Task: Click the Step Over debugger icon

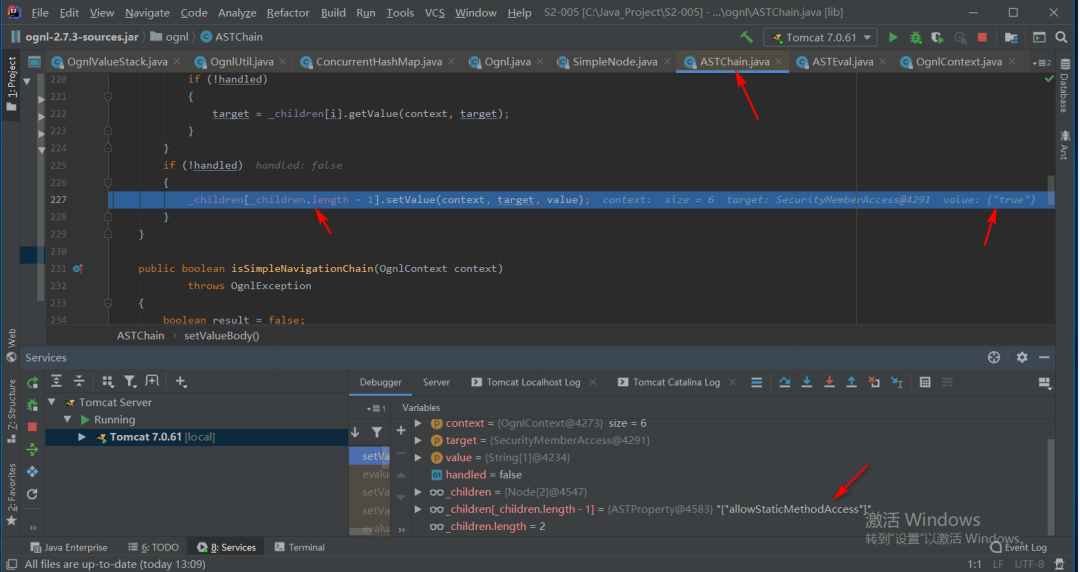Action: (785, 382)
